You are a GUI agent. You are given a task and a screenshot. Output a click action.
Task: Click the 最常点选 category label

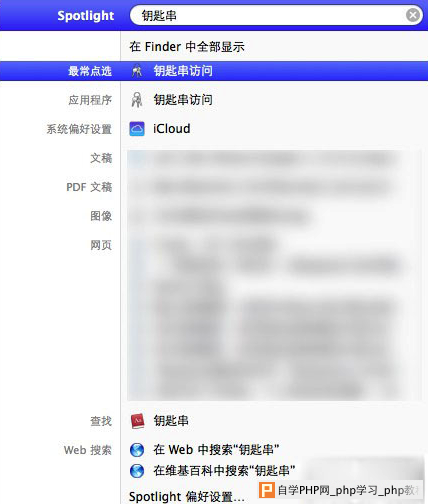(90, 71)
